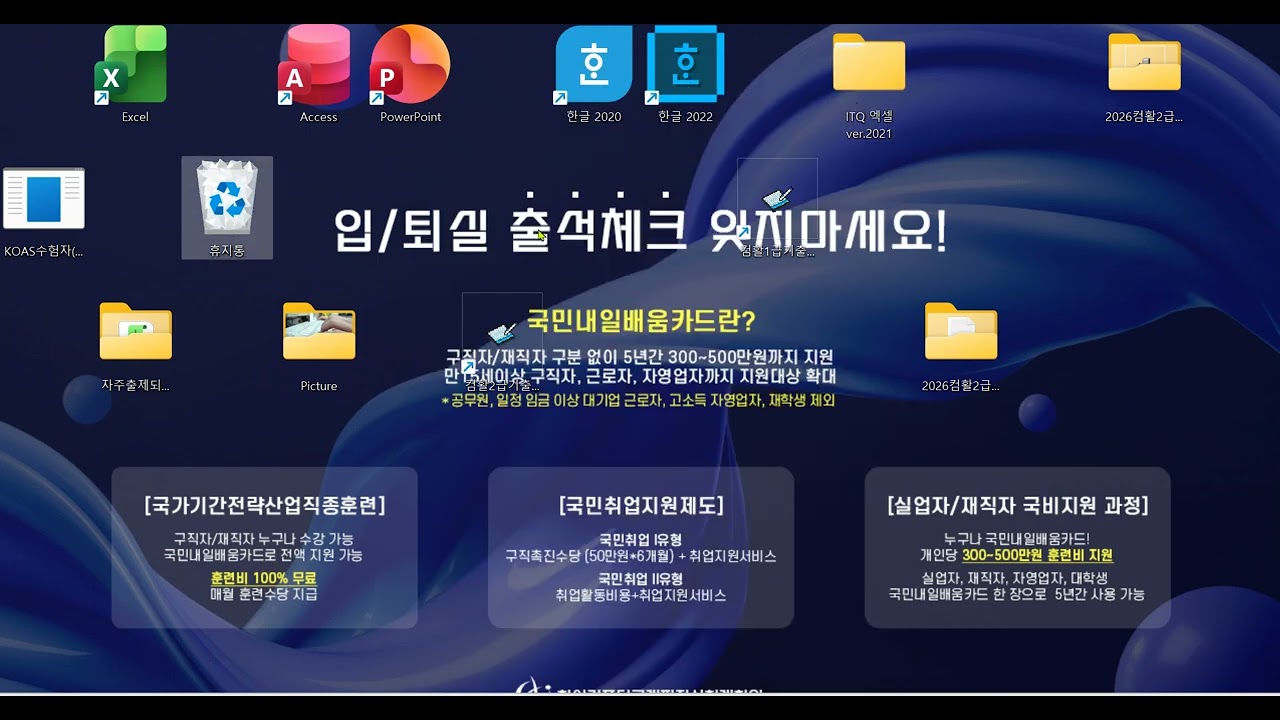Select the Access desktop shortcut
This screenshot has width=1280, height=720.
pos(314,66)
